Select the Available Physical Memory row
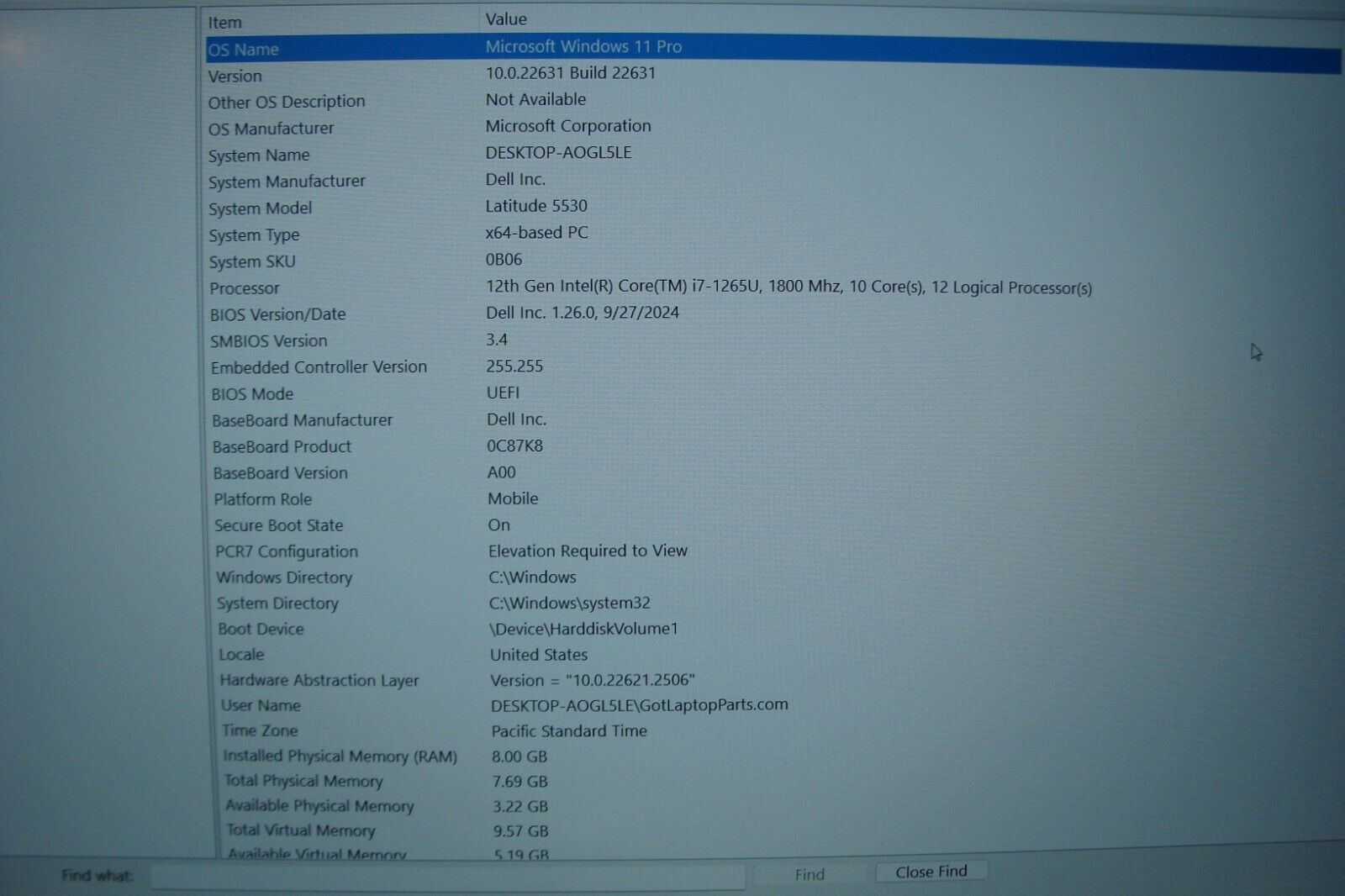The width and height of the screenshot is (1345, 896). click(773, 806)
